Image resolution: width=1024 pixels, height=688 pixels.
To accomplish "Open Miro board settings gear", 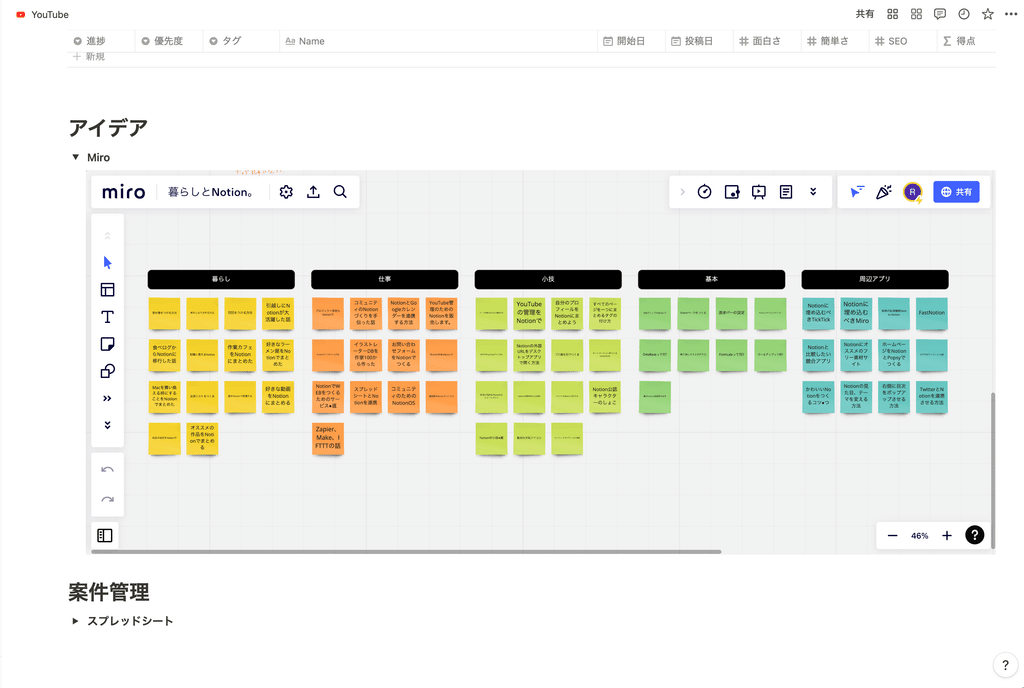I will pyautogui.click(x=286, y=192).
